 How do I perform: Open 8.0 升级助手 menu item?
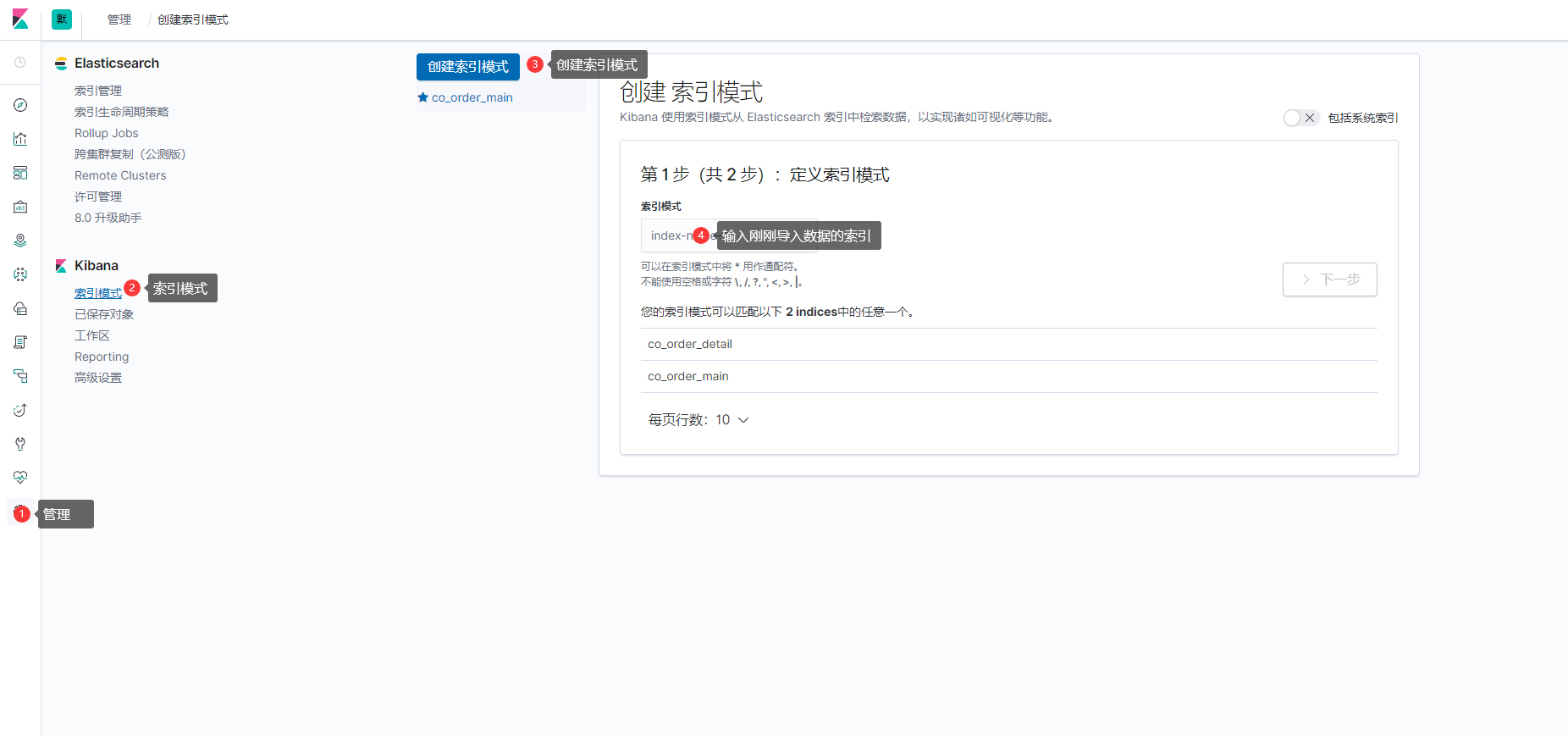pos(108,218)
